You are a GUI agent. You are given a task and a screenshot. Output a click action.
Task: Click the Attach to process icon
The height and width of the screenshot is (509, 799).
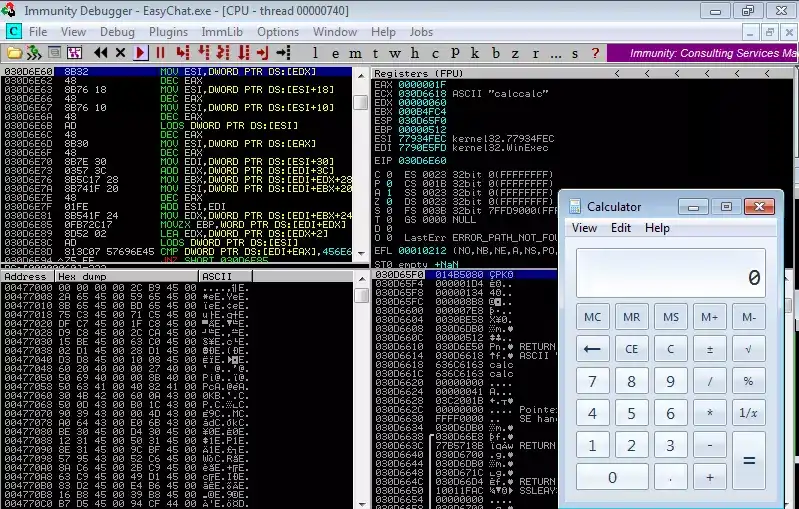coord(34,52)
